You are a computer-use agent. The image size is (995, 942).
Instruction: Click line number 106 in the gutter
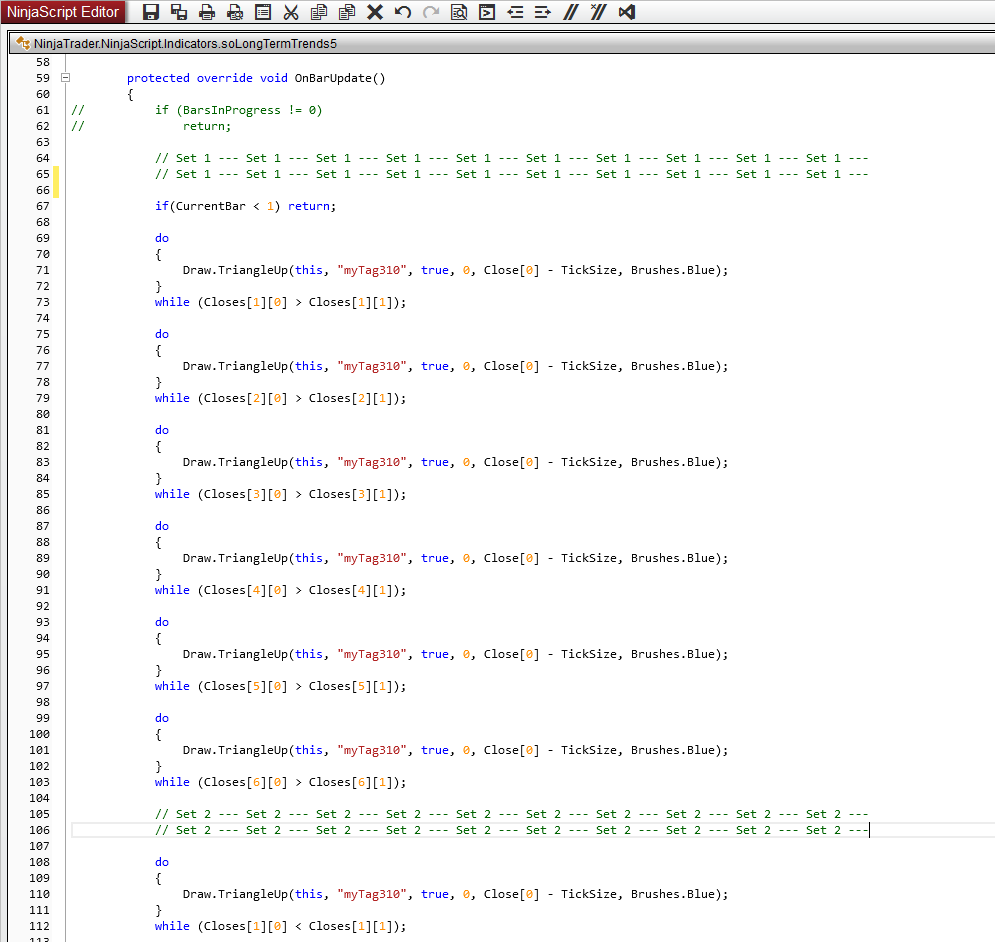pyautogui.click(x=39, y=830)
